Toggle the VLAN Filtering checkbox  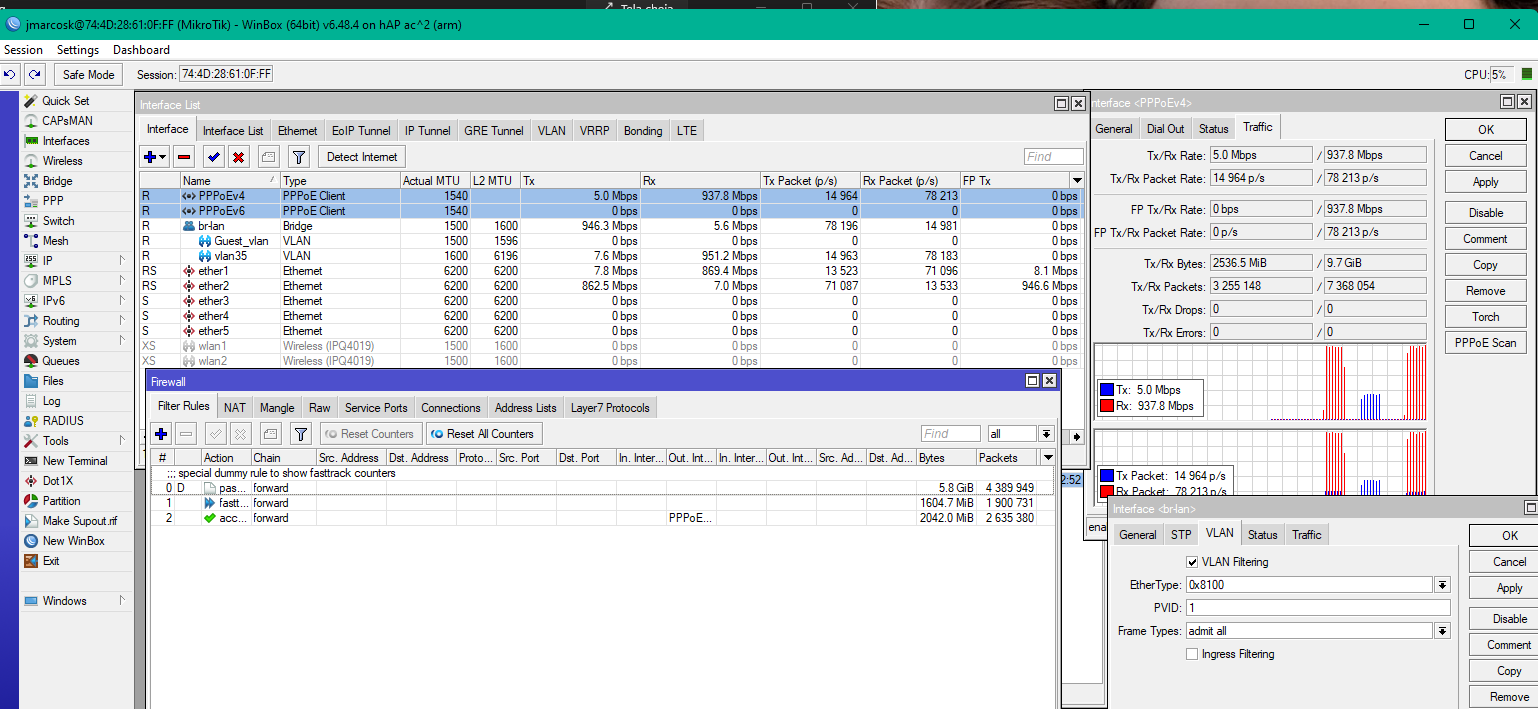coord(1192,562)
